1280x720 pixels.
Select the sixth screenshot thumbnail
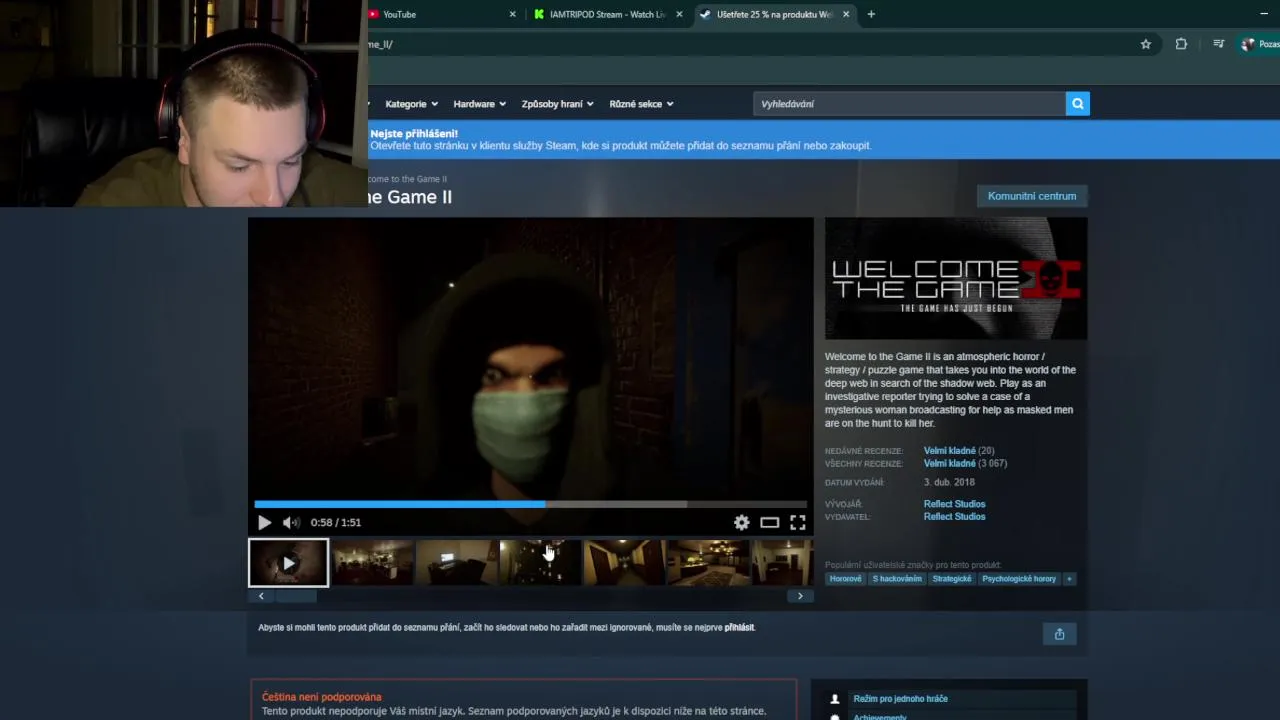click(708, 563)
